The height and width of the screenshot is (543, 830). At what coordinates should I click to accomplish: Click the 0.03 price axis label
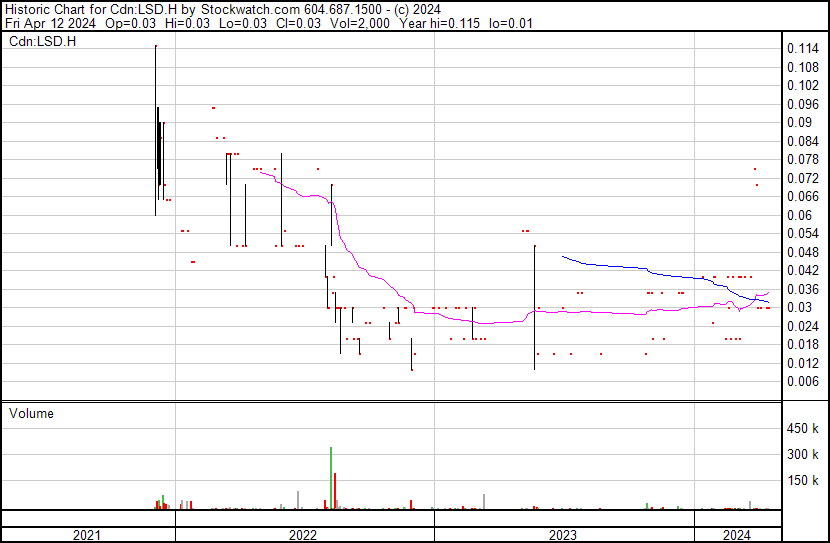[799, 307]
